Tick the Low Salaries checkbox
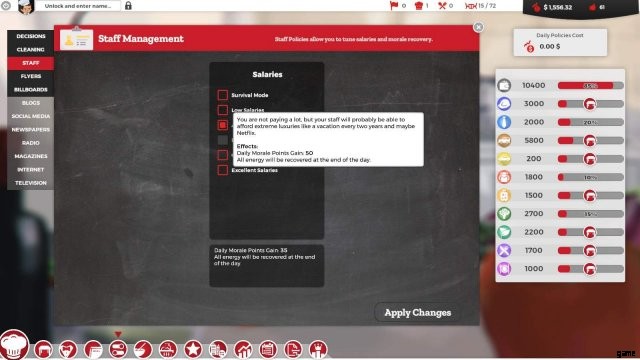 [x=222, y=110]
